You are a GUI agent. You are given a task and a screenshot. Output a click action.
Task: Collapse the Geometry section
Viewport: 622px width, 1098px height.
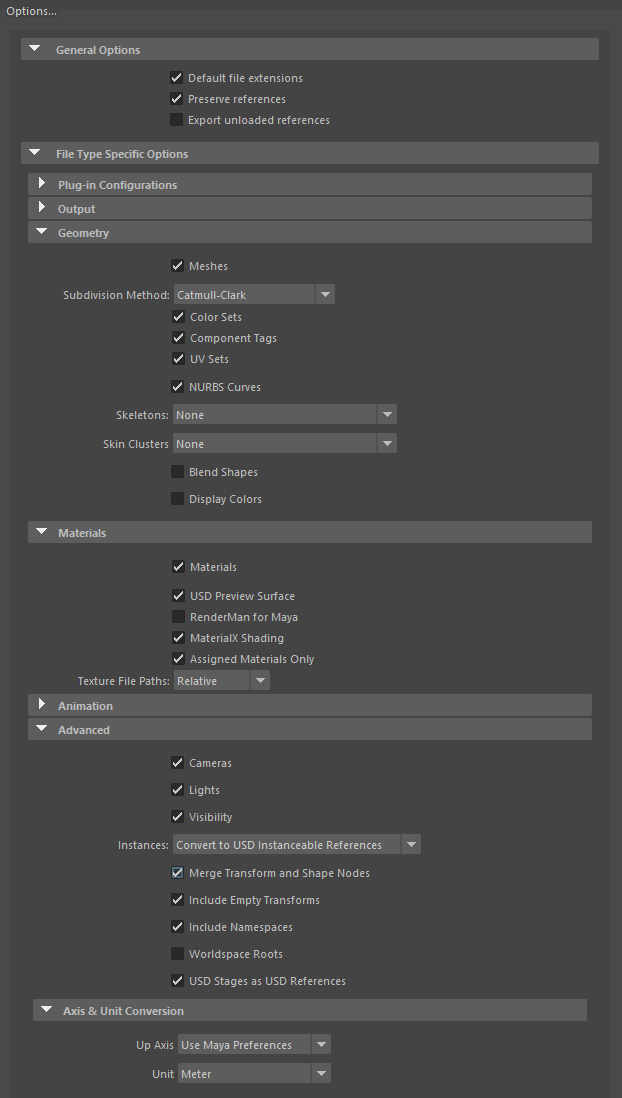click(41, 232)
